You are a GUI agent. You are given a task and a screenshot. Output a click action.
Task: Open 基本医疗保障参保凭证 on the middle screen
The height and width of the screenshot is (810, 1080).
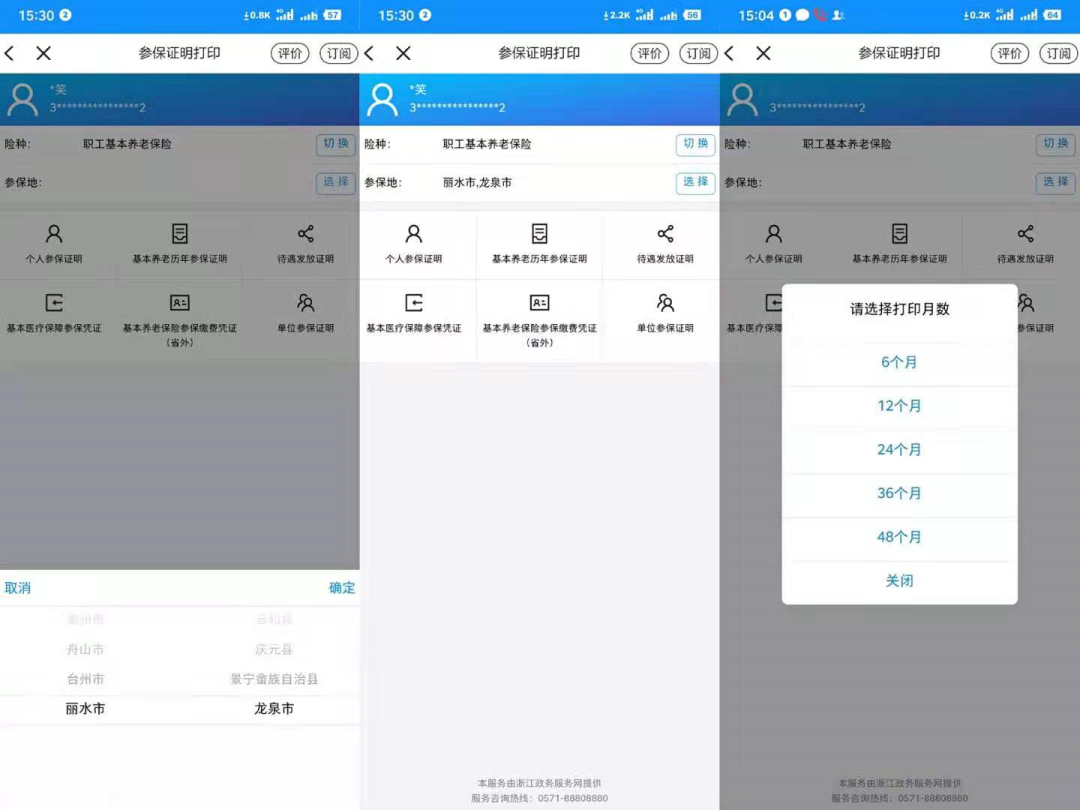tap(414, 304)
